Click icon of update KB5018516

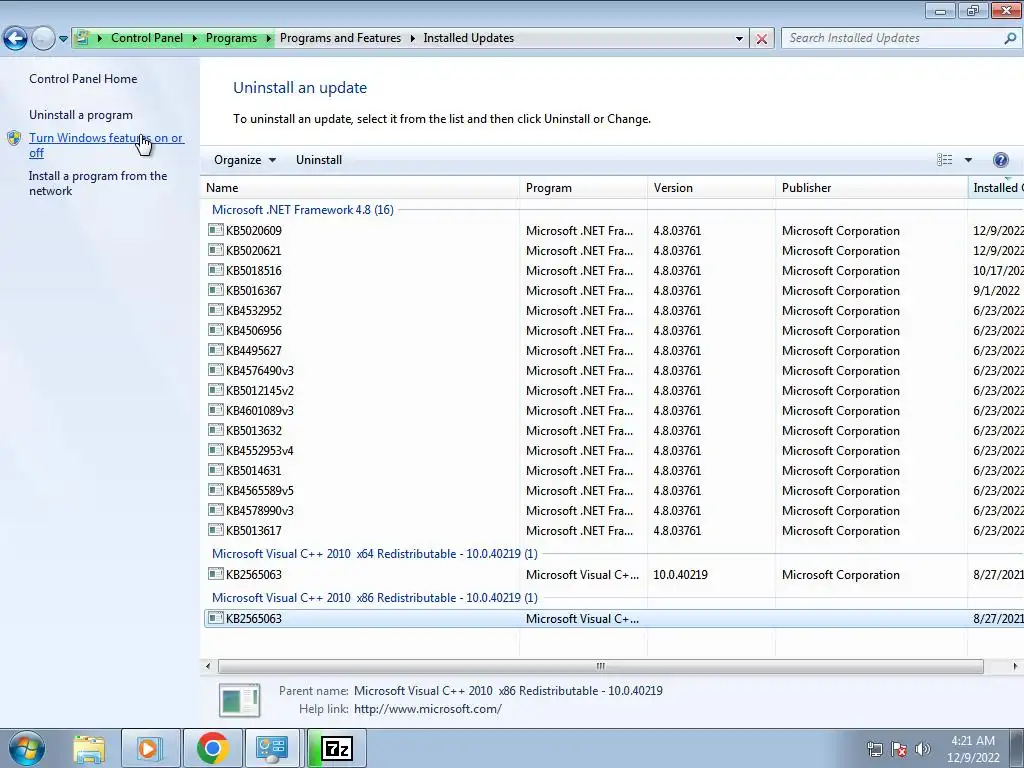click(x=216, y=270)
